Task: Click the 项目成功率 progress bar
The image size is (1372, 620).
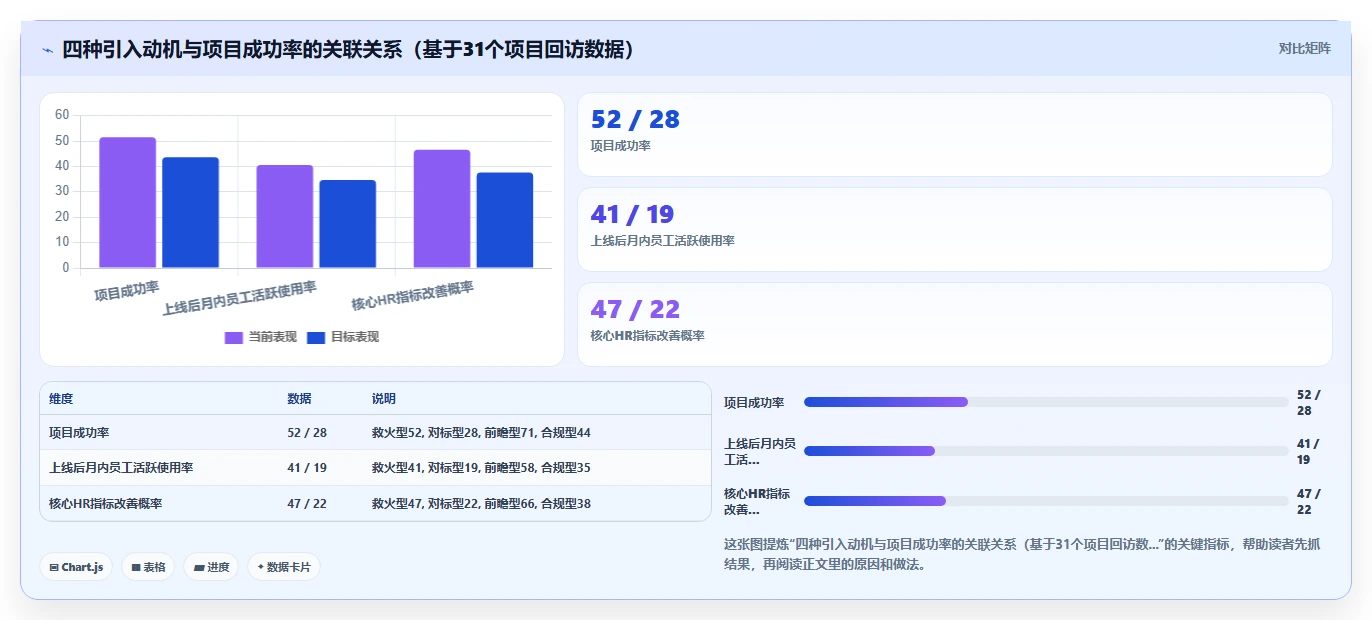Action: (x=1046, y=402)
